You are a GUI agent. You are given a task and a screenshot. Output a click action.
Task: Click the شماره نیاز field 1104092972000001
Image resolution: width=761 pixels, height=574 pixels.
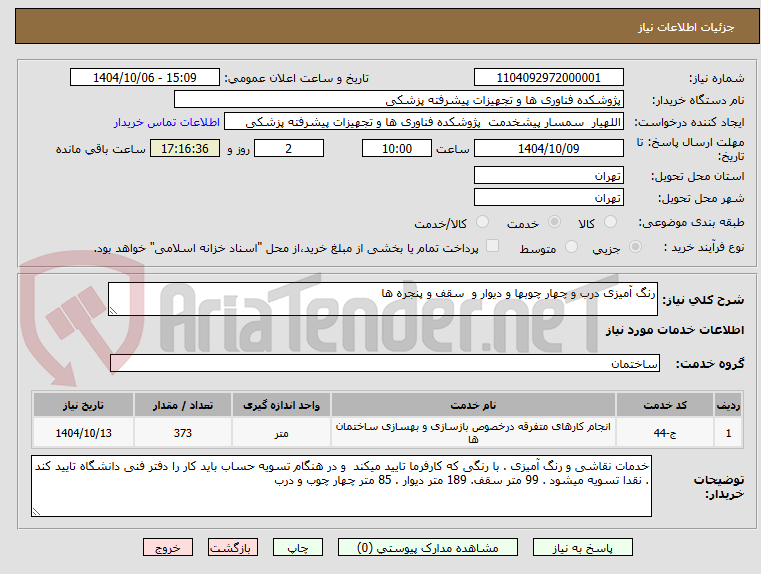pyautogui.click(x=549, y=78)
